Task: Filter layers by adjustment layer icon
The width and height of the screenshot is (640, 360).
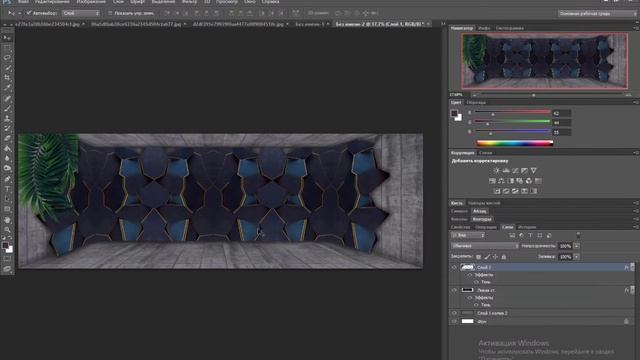Action: click(x=521, y=236)
